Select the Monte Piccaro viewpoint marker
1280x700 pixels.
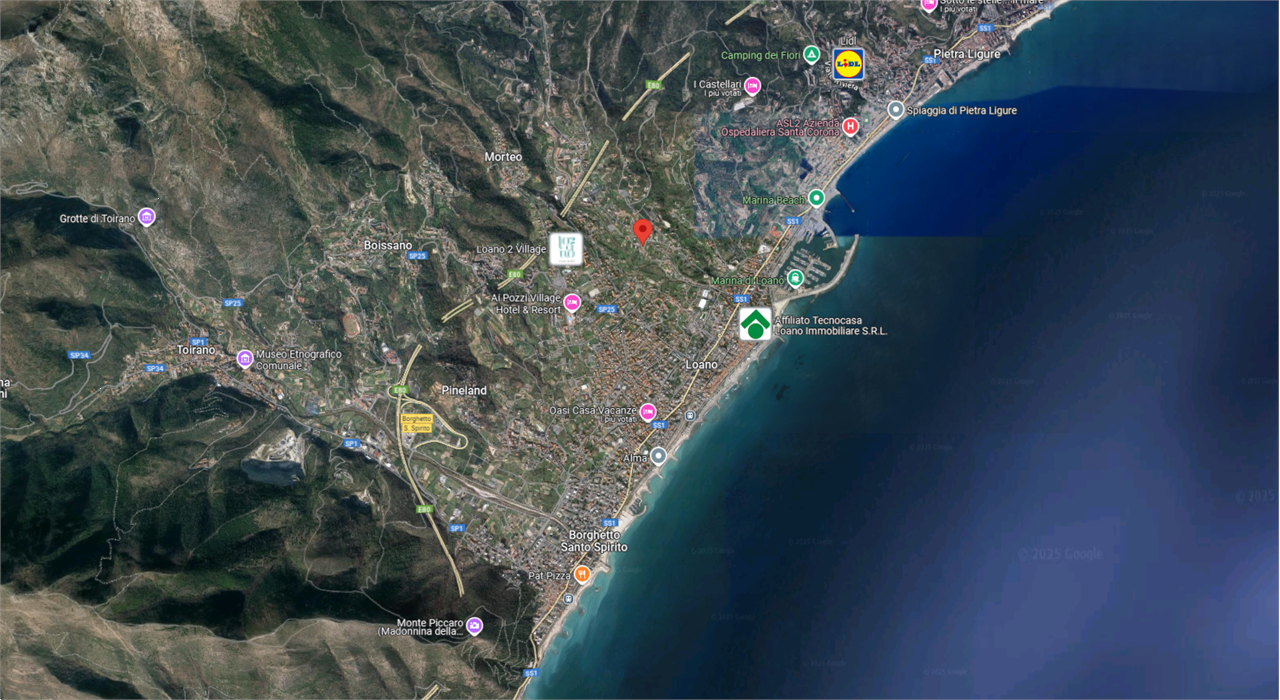pos(474,626)
